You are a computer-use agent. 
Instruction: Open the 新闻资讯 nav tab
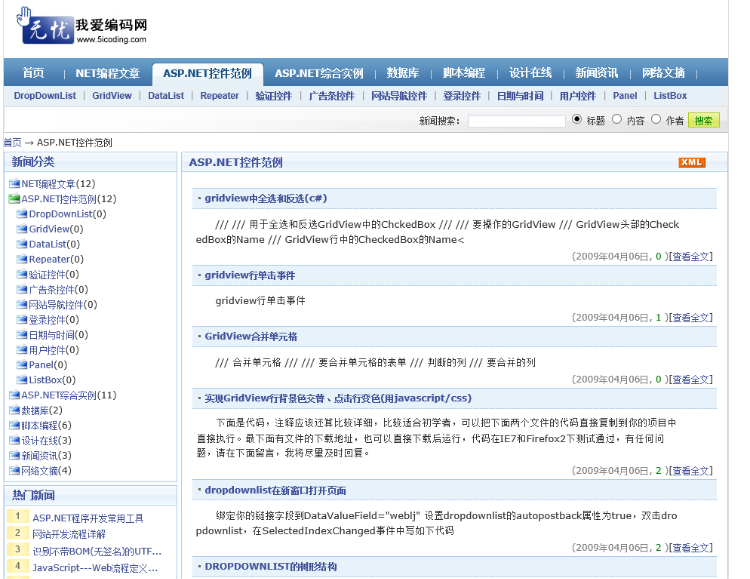596,73
